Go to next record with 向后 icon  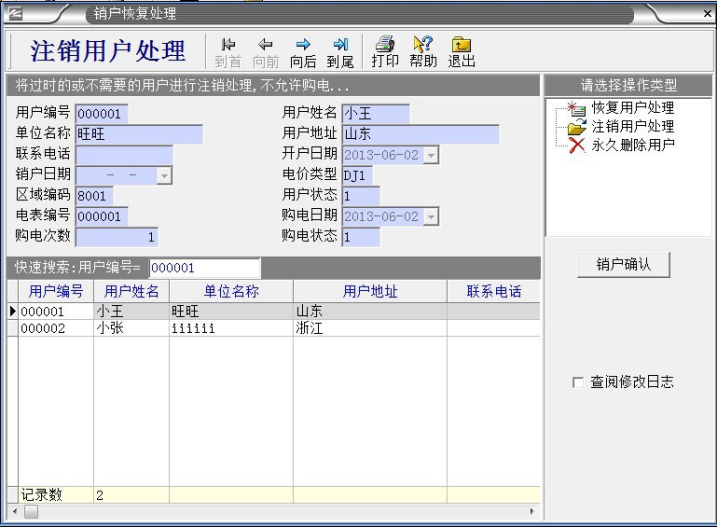coord(303,45)
